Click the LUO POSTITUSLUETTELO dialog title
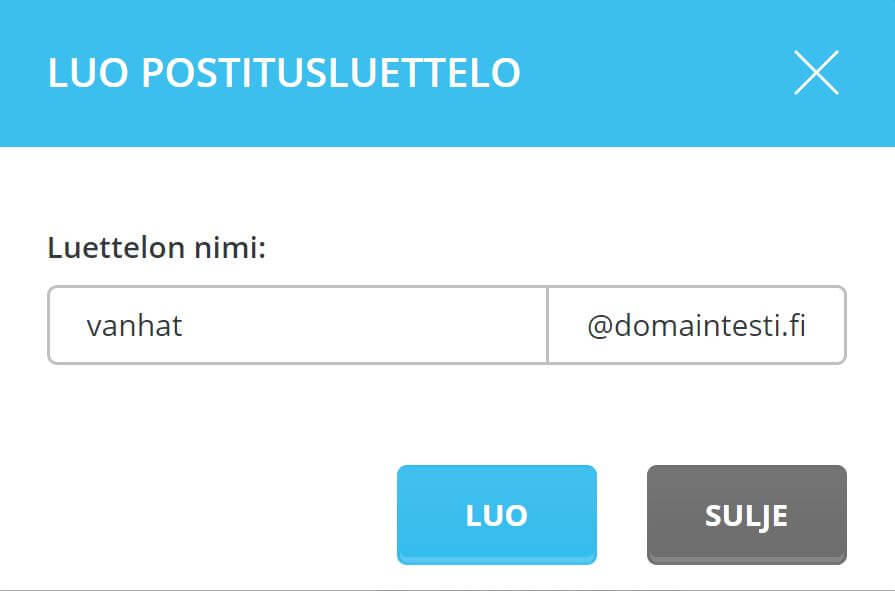Viewport: 895px width, 591px height. 284,74
